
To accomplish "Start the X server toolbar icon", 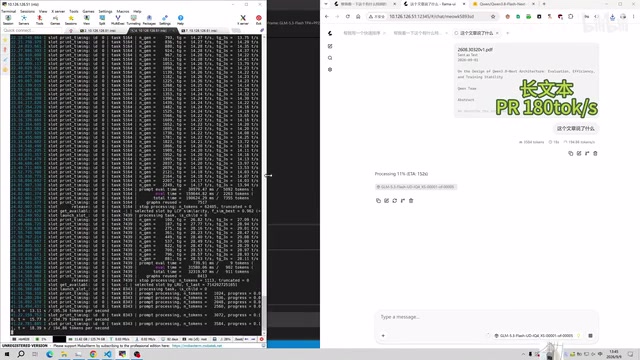I will pos(243,20).
